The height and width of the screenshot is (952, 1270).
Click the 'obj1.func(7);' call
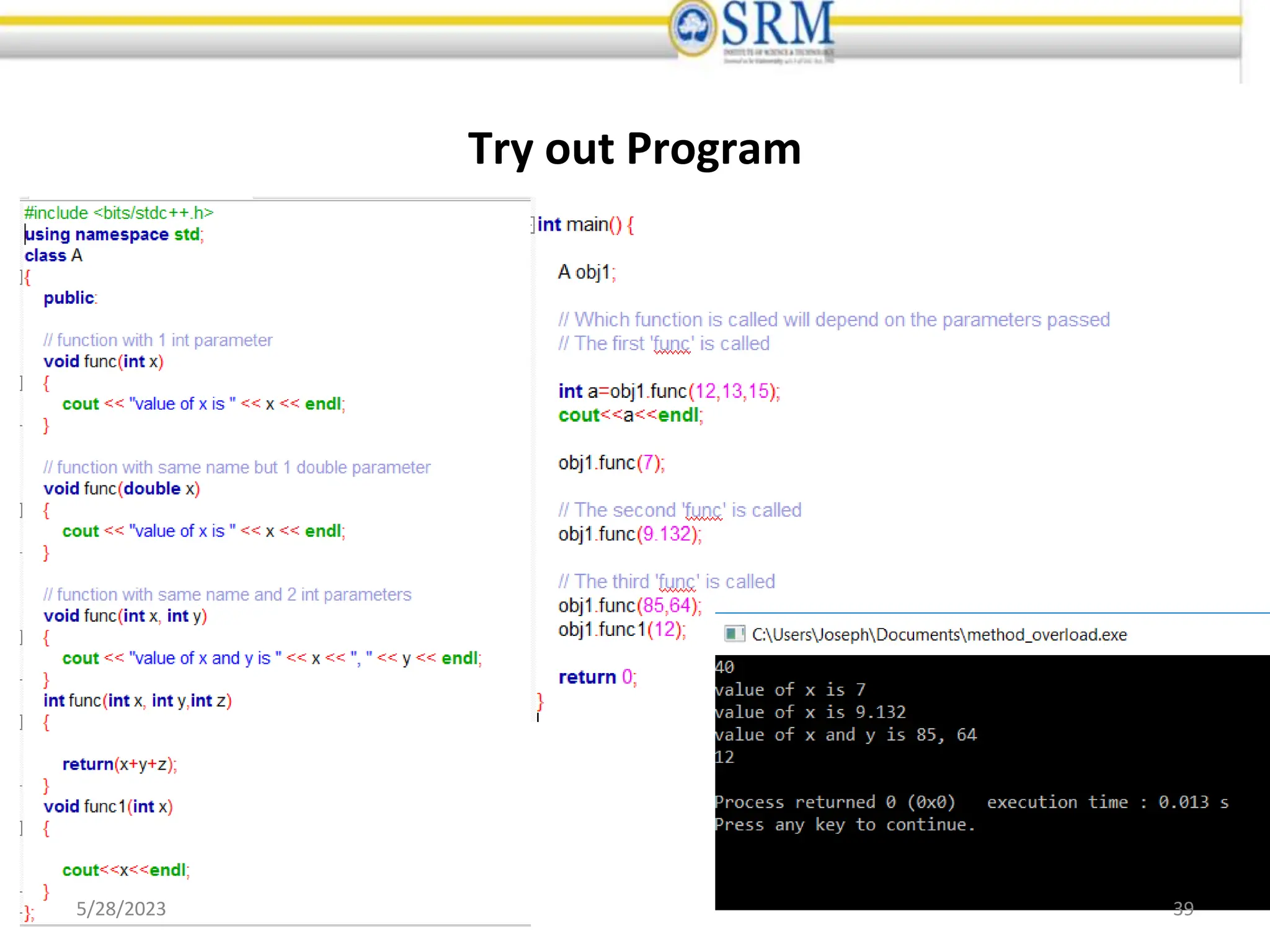click(611, 463)
